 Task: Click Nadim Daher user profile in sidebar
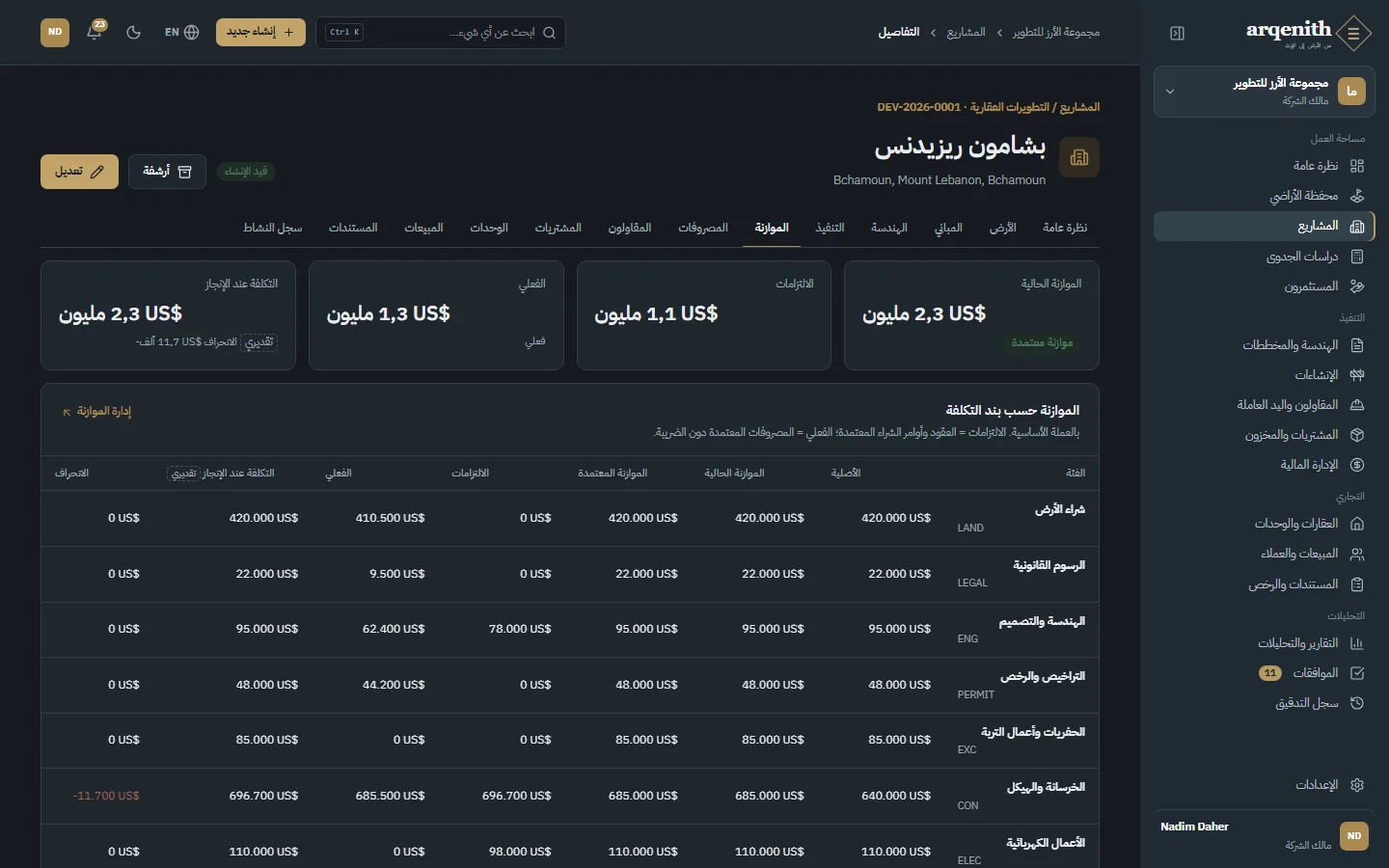1264,835
